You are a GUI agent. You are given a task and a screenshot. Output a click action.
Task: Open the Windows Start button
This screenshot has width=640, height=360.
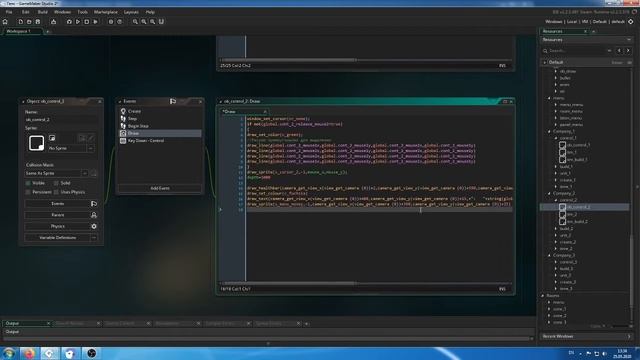(9, 353)
